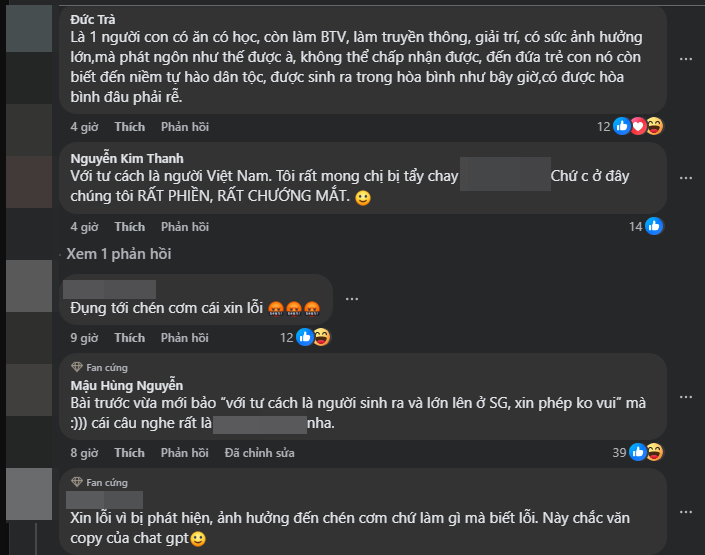
Task: Open Đức Trà's profile name link
Action: pos(96,18)
